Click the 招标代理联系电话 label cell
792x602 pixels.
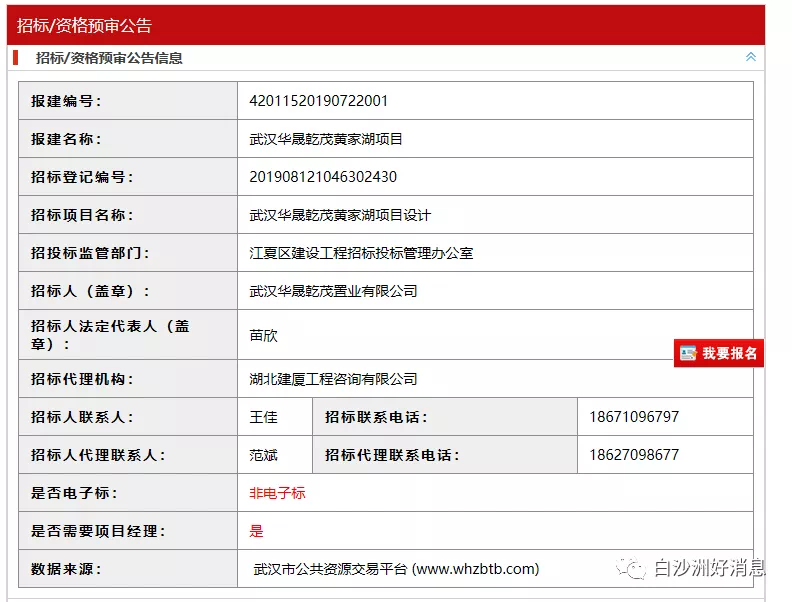[x=444, y=455]
